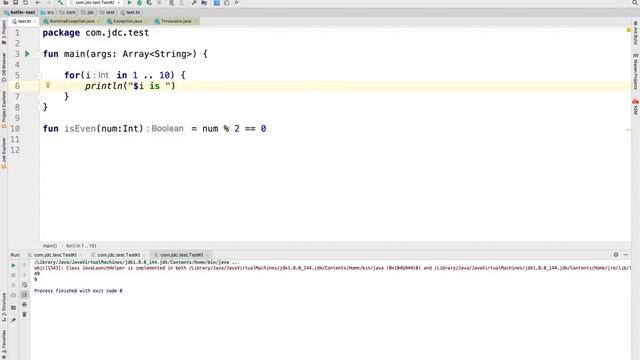Open Project Structure icon in toolbar

pos(204,2)
